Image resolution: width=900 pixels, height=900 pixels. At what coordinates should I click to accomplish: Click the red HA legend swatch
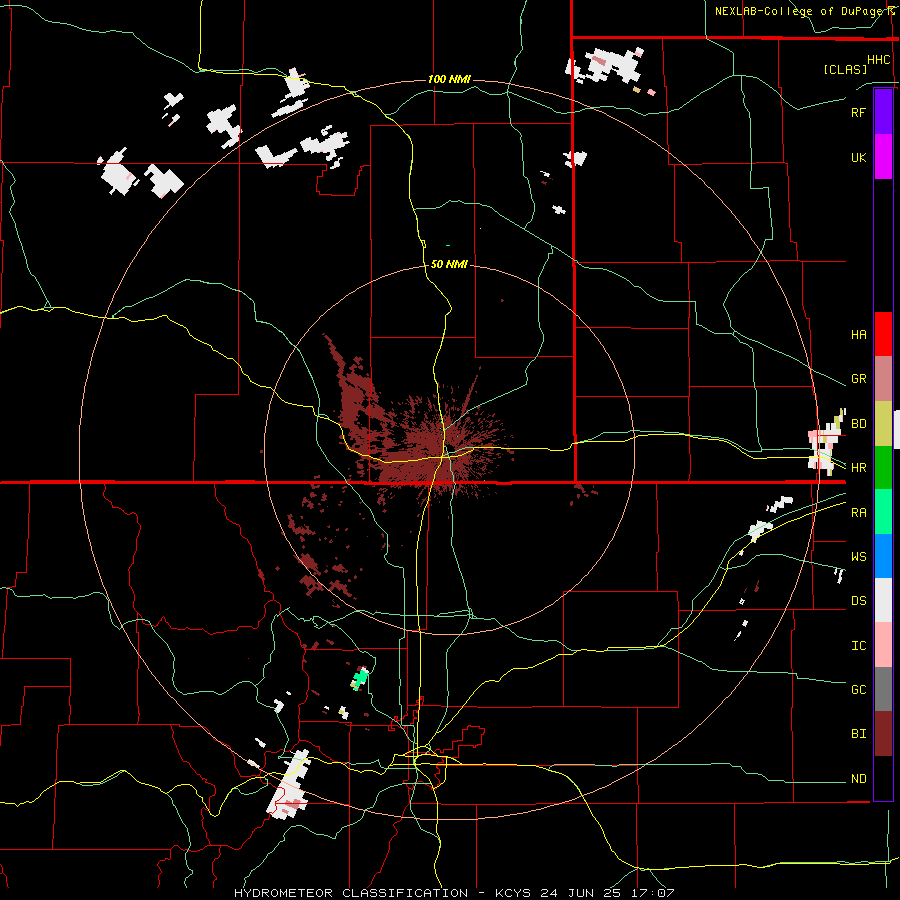pyautogui.click(x=883, y=334)
